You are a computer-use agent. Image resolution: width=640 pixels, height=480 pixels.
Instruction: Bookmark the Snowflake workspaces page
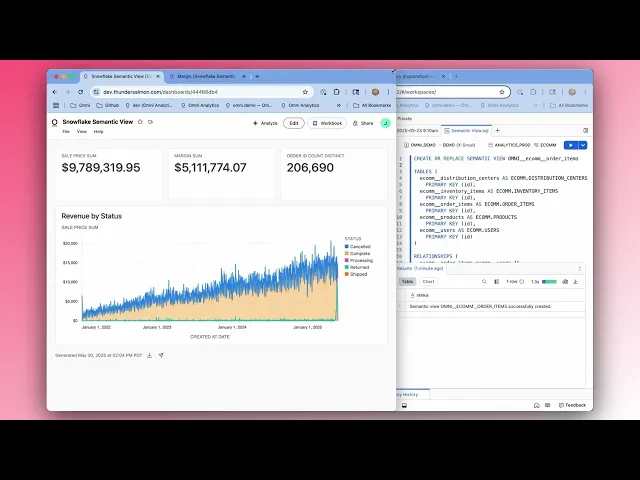coord(502,92)
